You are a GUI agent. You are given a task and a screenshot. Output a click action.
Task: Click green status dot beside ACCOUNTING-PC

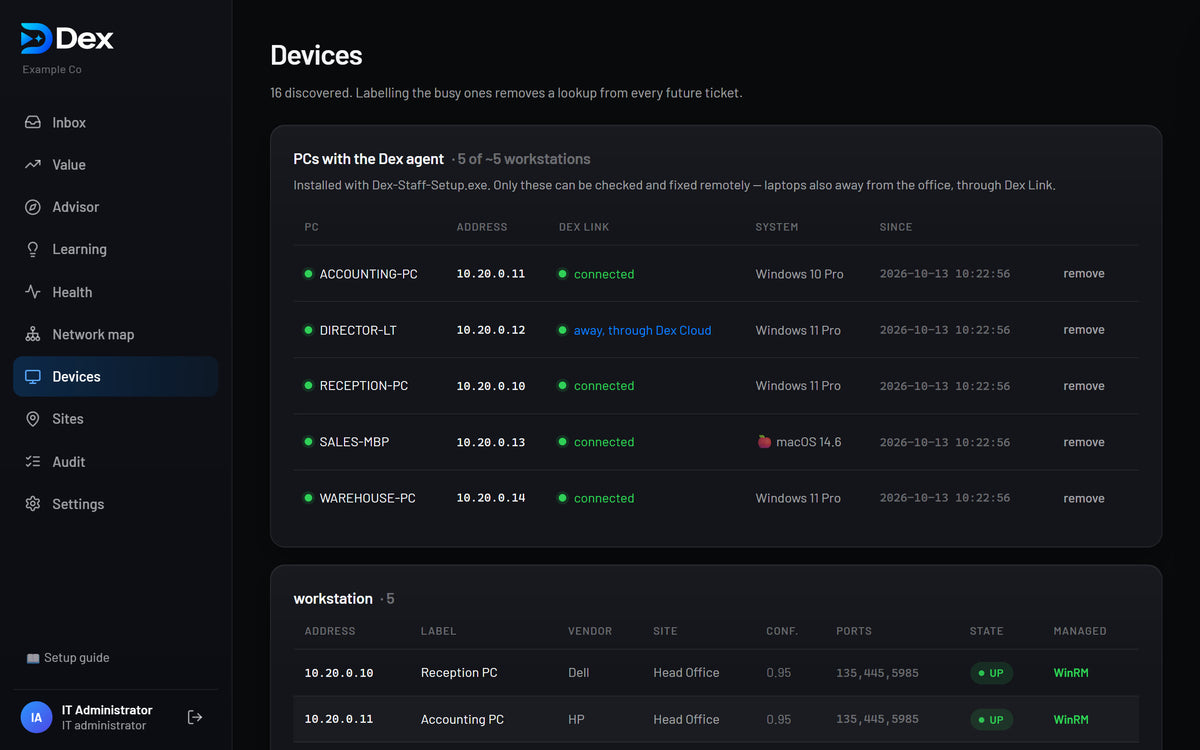click(x=308, y=273)
